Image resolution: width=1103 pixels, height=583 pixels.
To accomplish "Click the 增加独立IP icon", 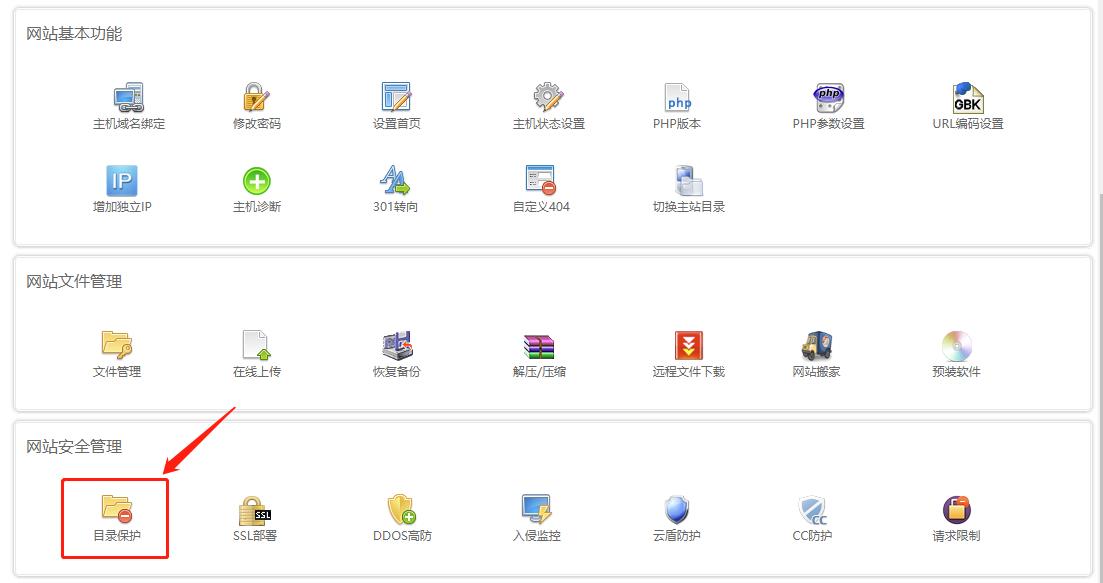I will coord(121,181).
